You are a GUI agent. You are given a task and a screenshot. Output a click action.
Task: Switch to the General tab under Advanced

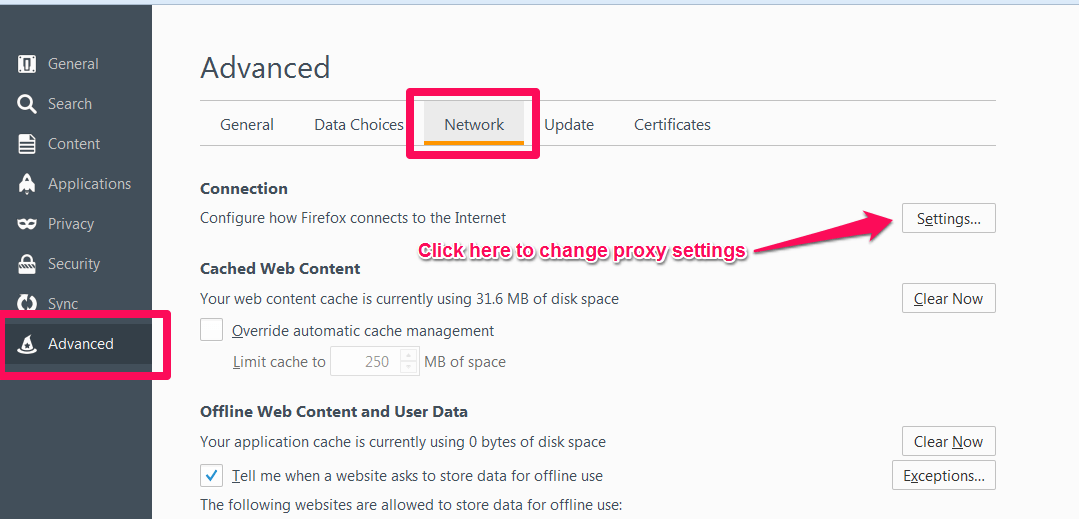coord(247,125)
